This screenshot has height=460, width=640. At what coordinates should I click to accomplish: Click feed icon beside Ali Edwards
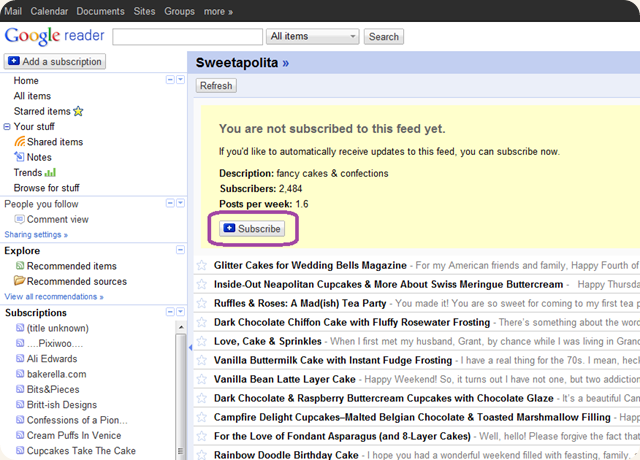(x=20, y=358)
